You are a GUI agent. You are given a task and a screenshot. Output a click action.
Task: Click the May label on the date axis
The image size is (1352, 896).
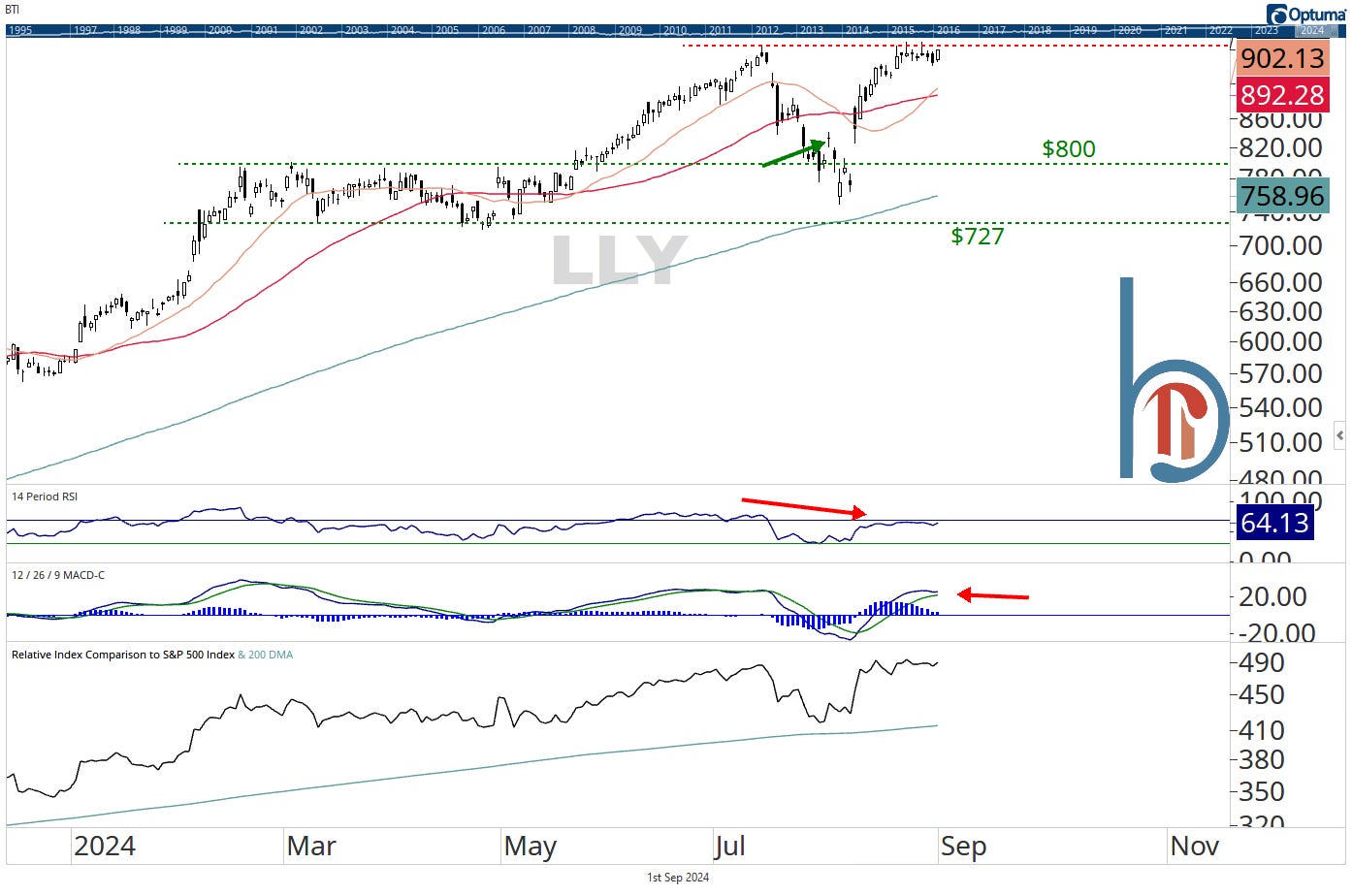click(x=531, y=847)
